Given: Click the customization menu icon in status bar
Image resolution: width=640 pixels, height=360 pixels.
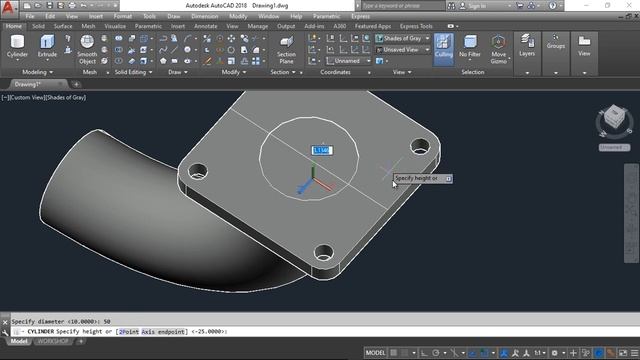Looking at the screenshot, I should pos(634,353).
